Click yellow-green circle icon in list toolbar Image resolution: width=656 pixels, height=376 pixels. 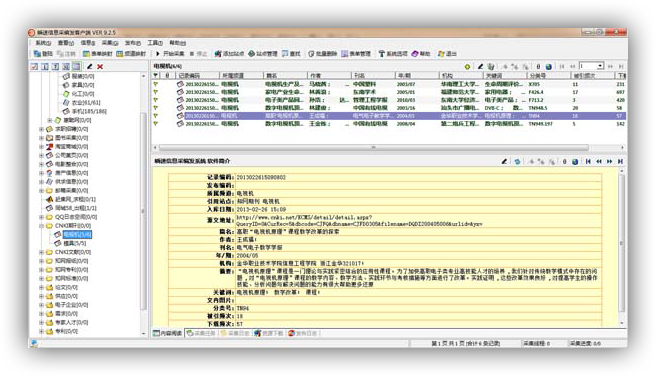pyautogui.click(x=467, y=67)
